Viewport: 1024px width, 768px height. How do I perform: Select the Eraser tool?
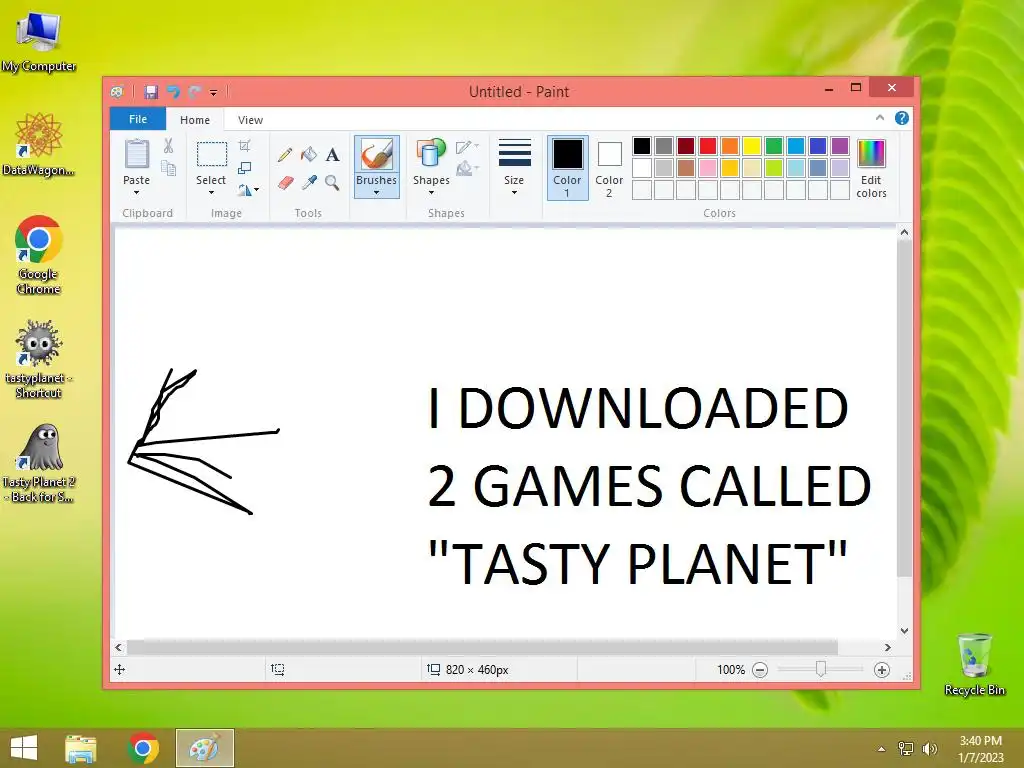285,182
